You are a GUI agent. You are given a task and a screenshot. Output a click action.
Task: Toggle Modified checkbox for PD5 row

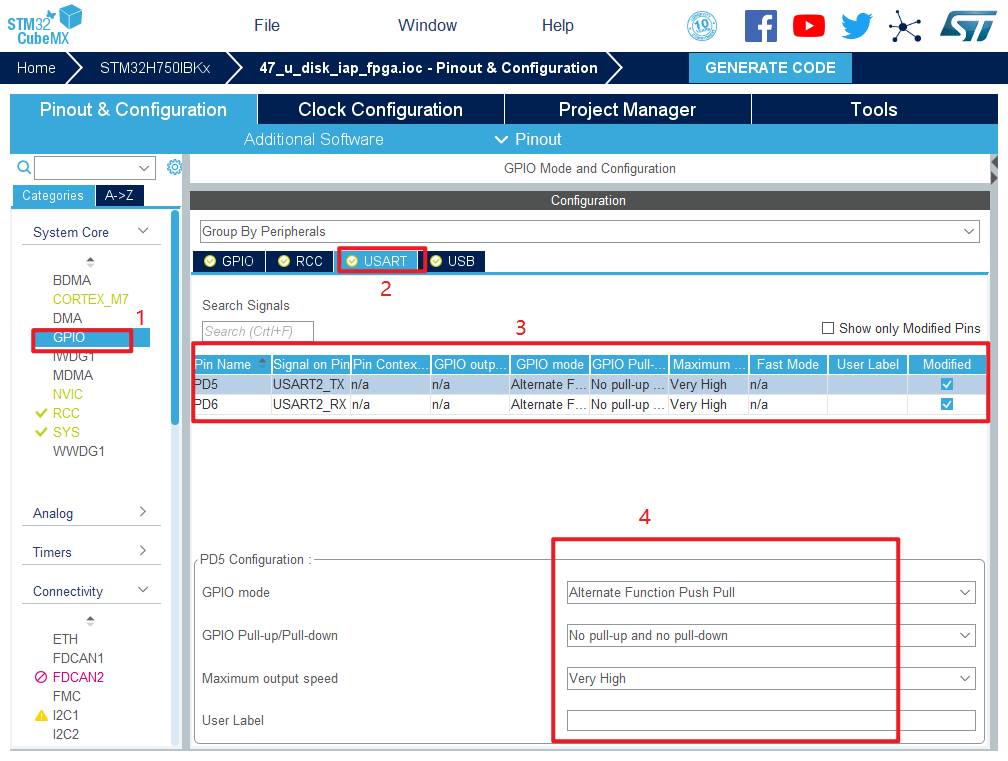coord(946,384)
